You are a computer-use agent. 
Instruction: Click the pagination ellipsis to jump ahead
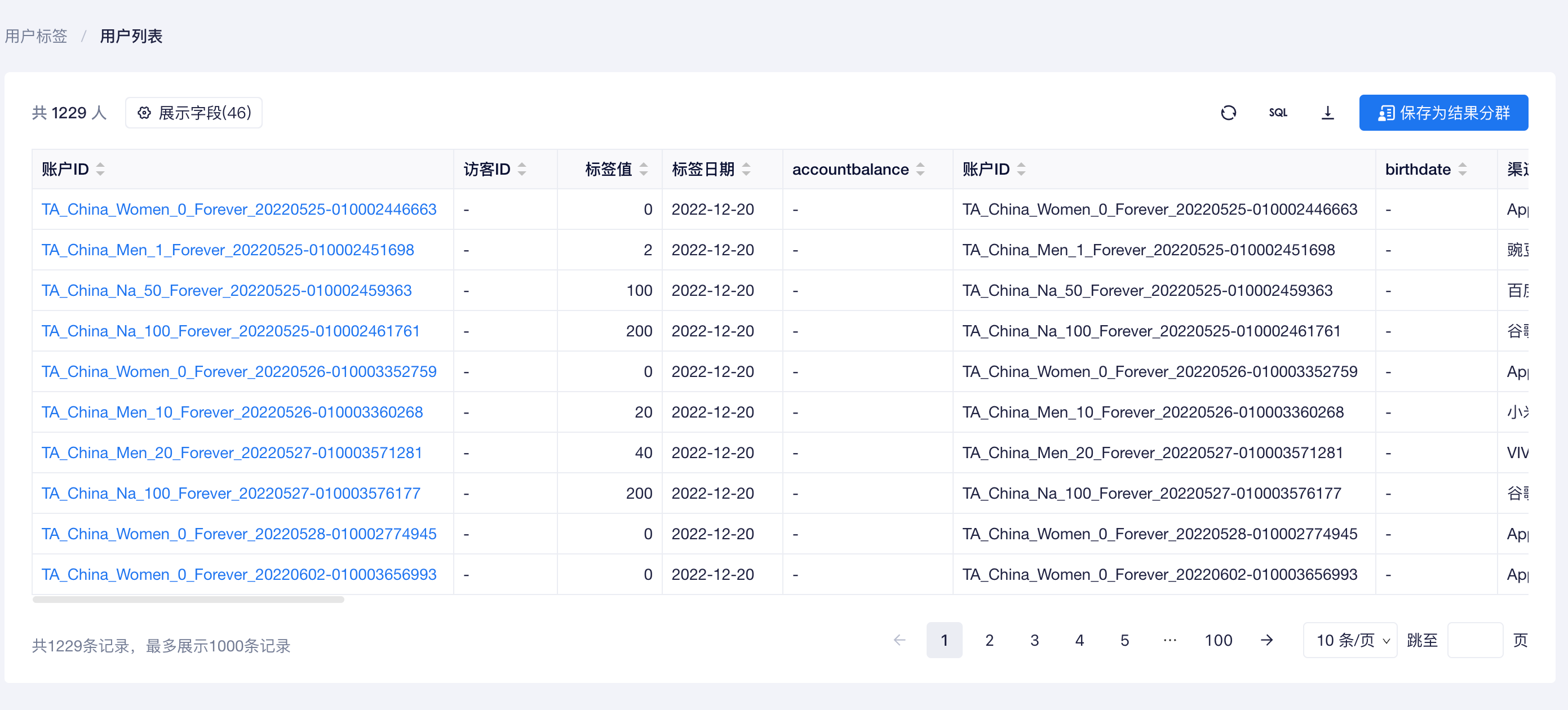click(1170, 640)
